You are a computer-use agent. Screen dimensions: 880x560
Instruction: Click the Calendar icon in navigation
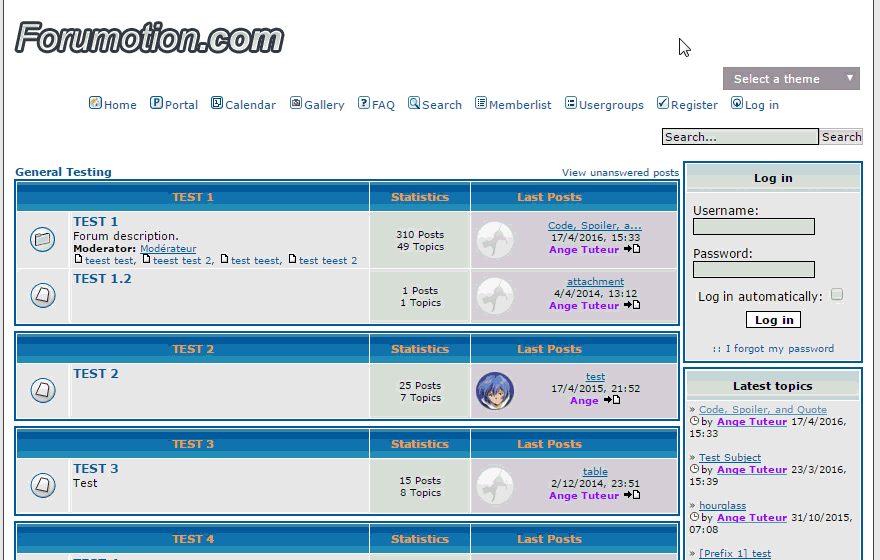click(x=217, y=103)
